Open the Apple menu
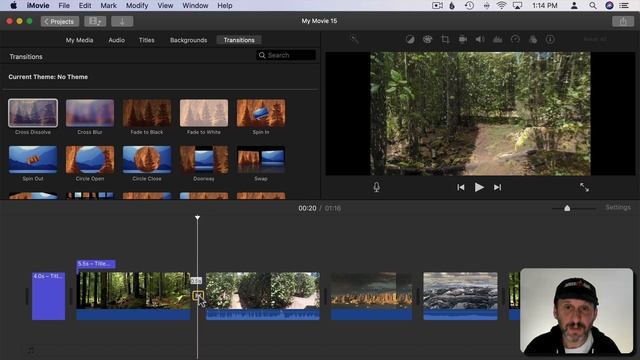The height and width of the screenshot is (360, 640). 13,6
